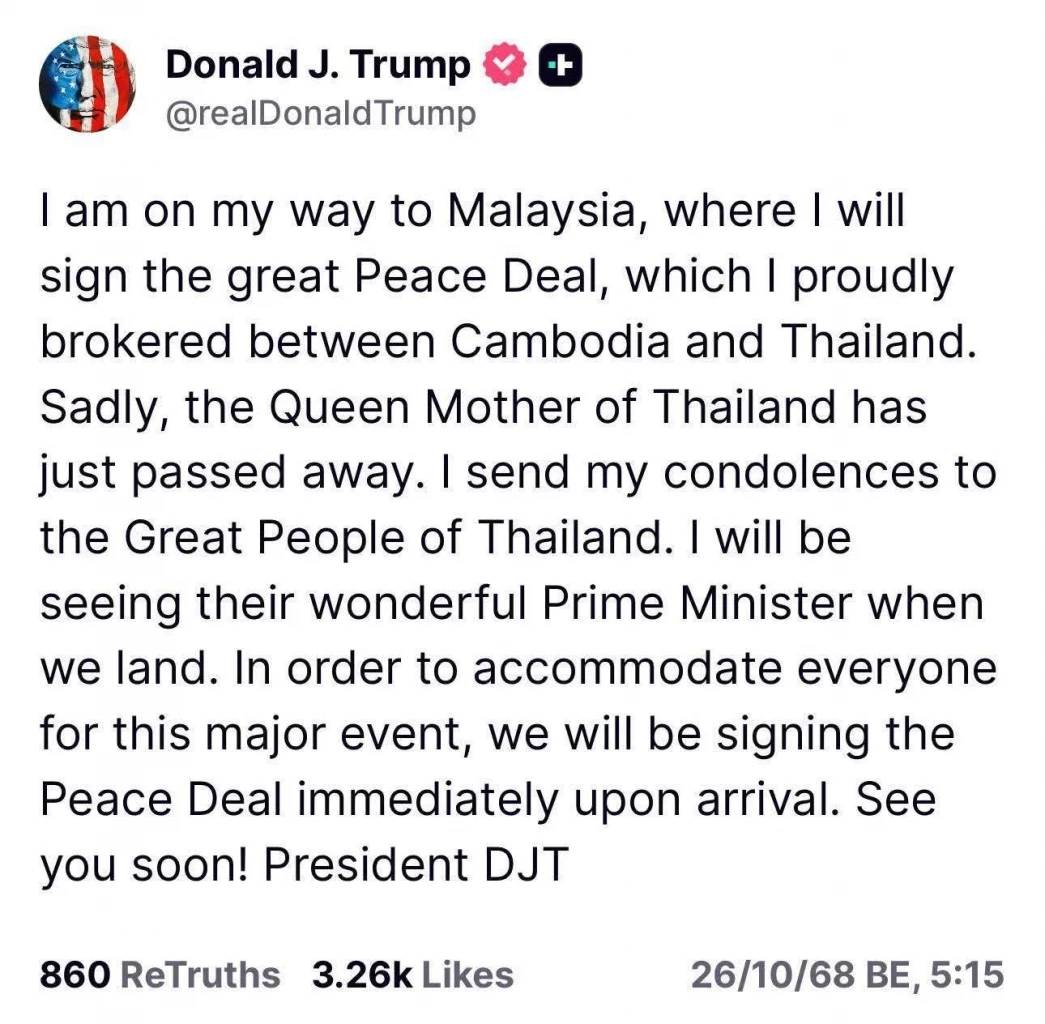1045x1024 pixels.
Task: Open the @realDonaldTrump handle
Action: tap(321, 112)
